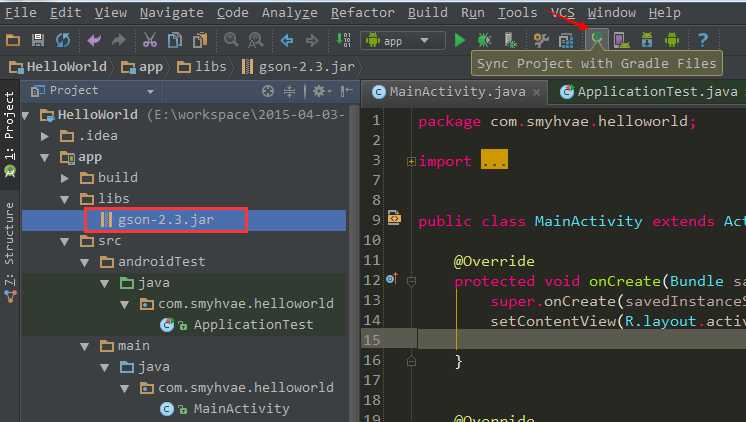Collapse the onCreate method fold marker
The height and width of the screenshot is (422, 746).
click(411, 282)
